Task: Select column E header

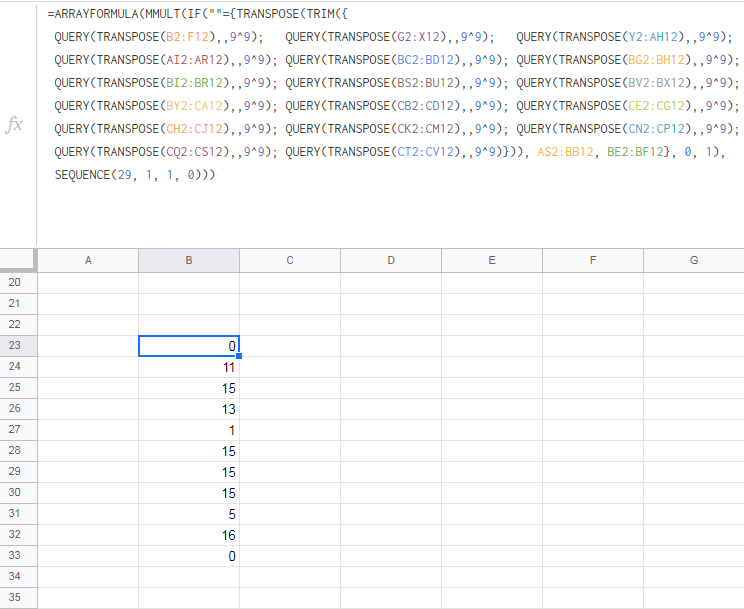Action: (492, 260)
